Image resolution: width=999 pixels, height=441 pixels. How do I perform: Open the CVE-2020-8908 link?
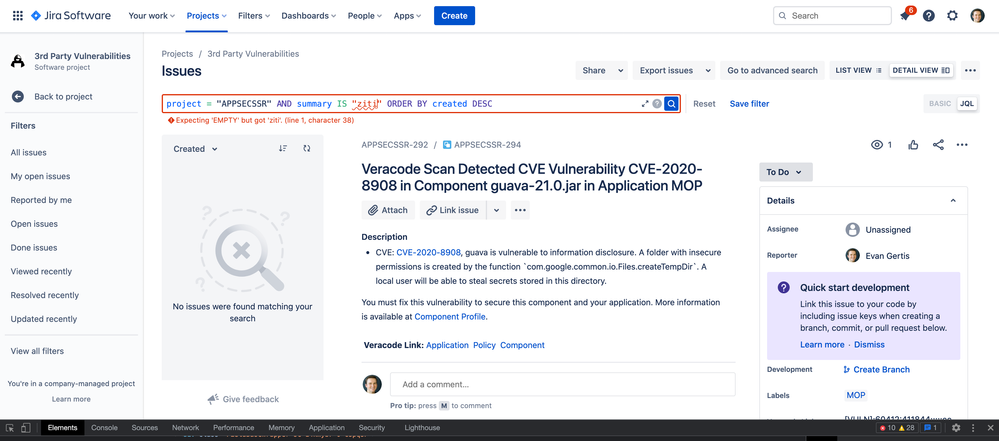[x=428, y=252]
